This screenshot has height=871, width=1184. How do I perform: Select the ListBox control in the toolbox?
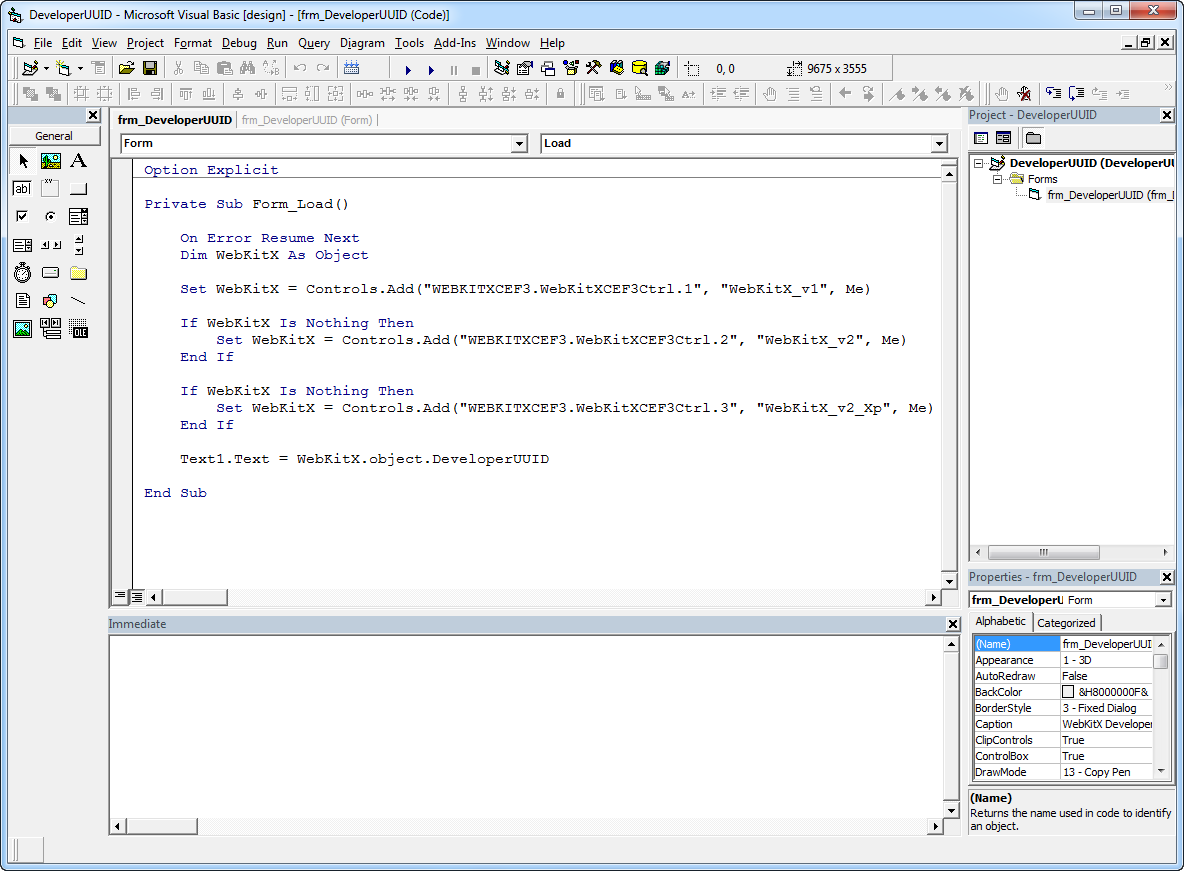pyautogui.click(x=23, y=245)
